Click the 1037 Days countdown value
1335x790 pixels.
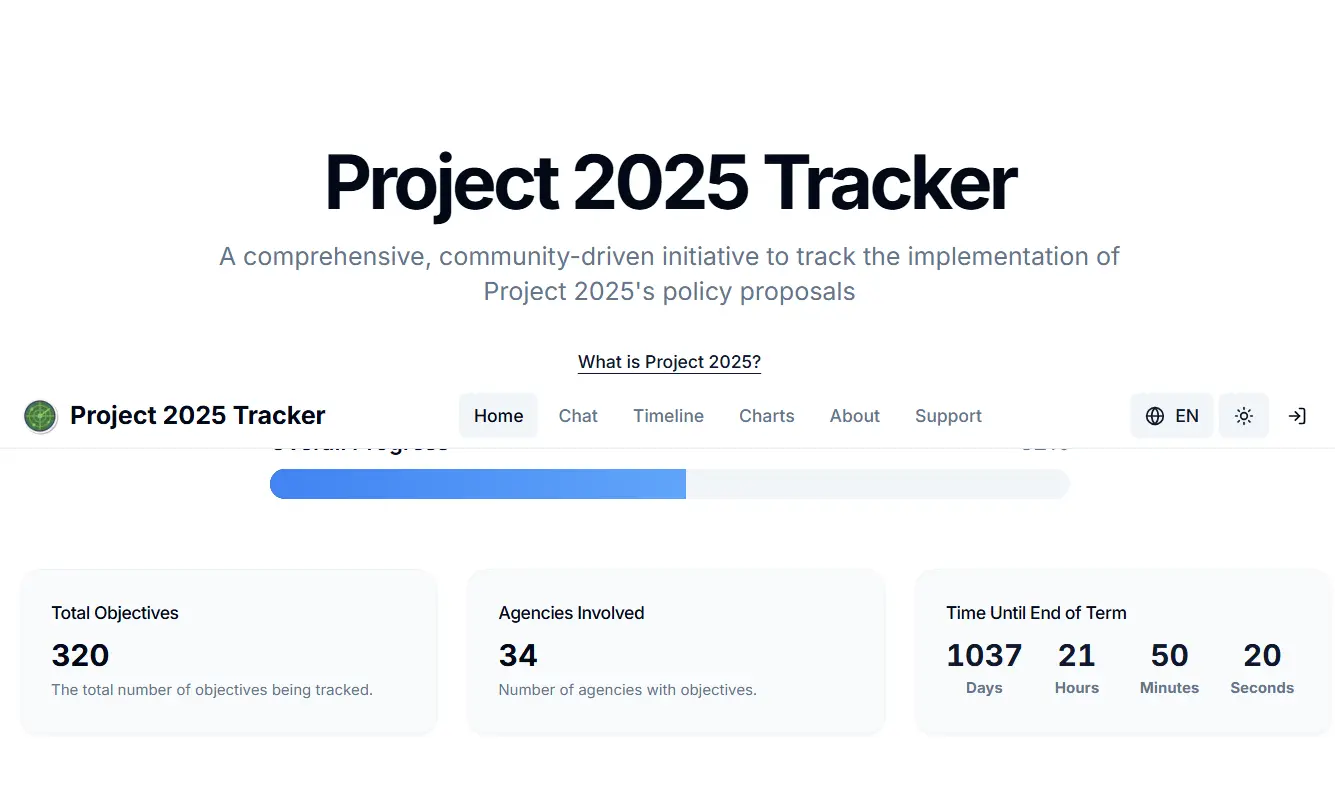click(x=984, y=656)
